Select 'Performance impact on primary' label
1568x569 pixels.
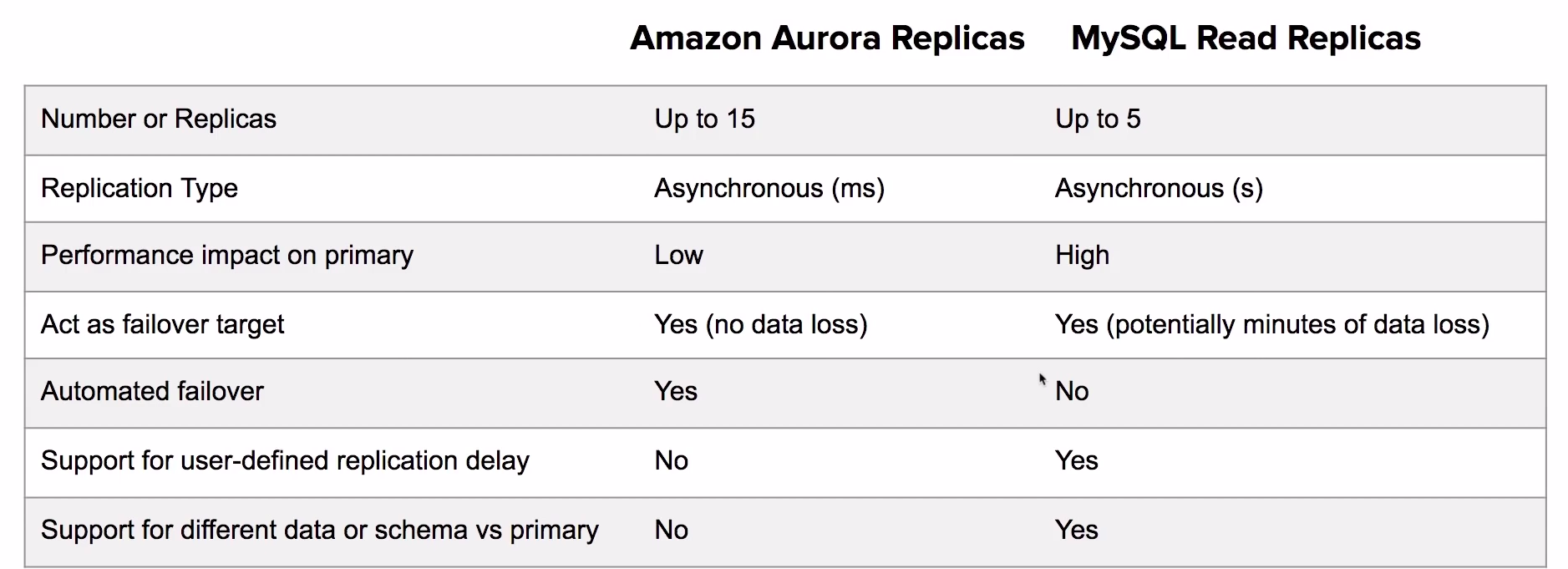click(x=227, y=255)
